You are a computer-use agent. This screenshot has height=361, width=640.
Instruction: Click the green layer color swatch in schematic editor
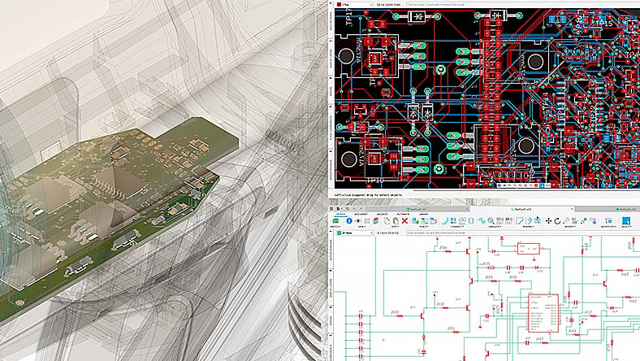coord(339,233)
